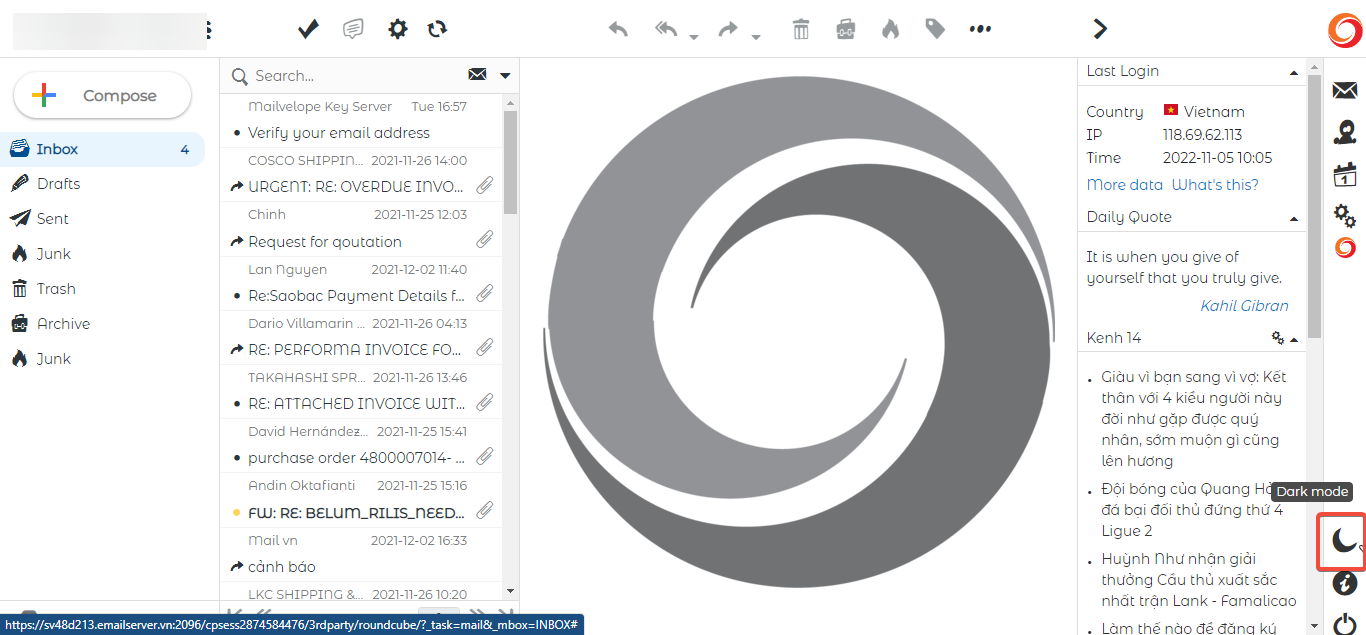Image resolution: width=1366 pixels, height=635 pixels.
Task: Click the 'Kahil Gibran' author link
Action: click(1244, 306)
